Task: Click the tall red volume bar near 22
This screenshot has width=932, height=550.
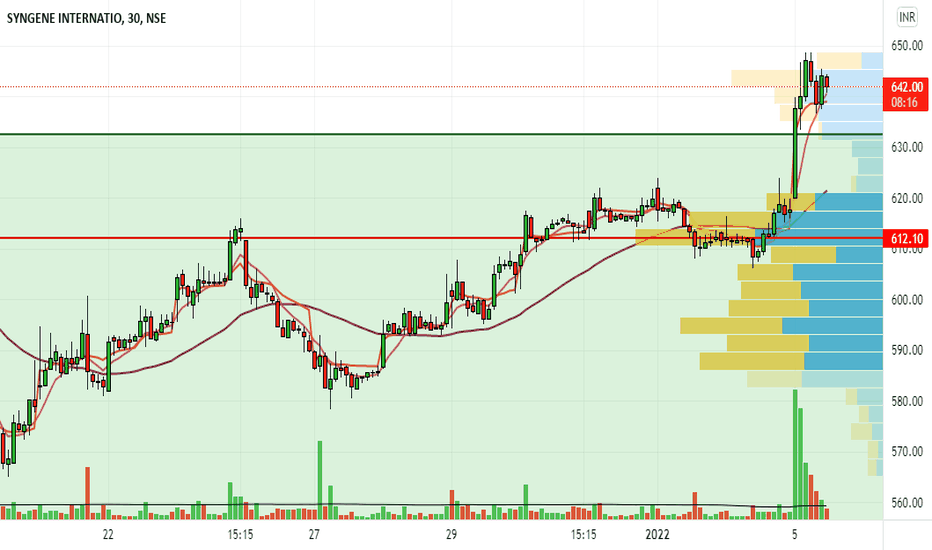Action: pos(87,493)
